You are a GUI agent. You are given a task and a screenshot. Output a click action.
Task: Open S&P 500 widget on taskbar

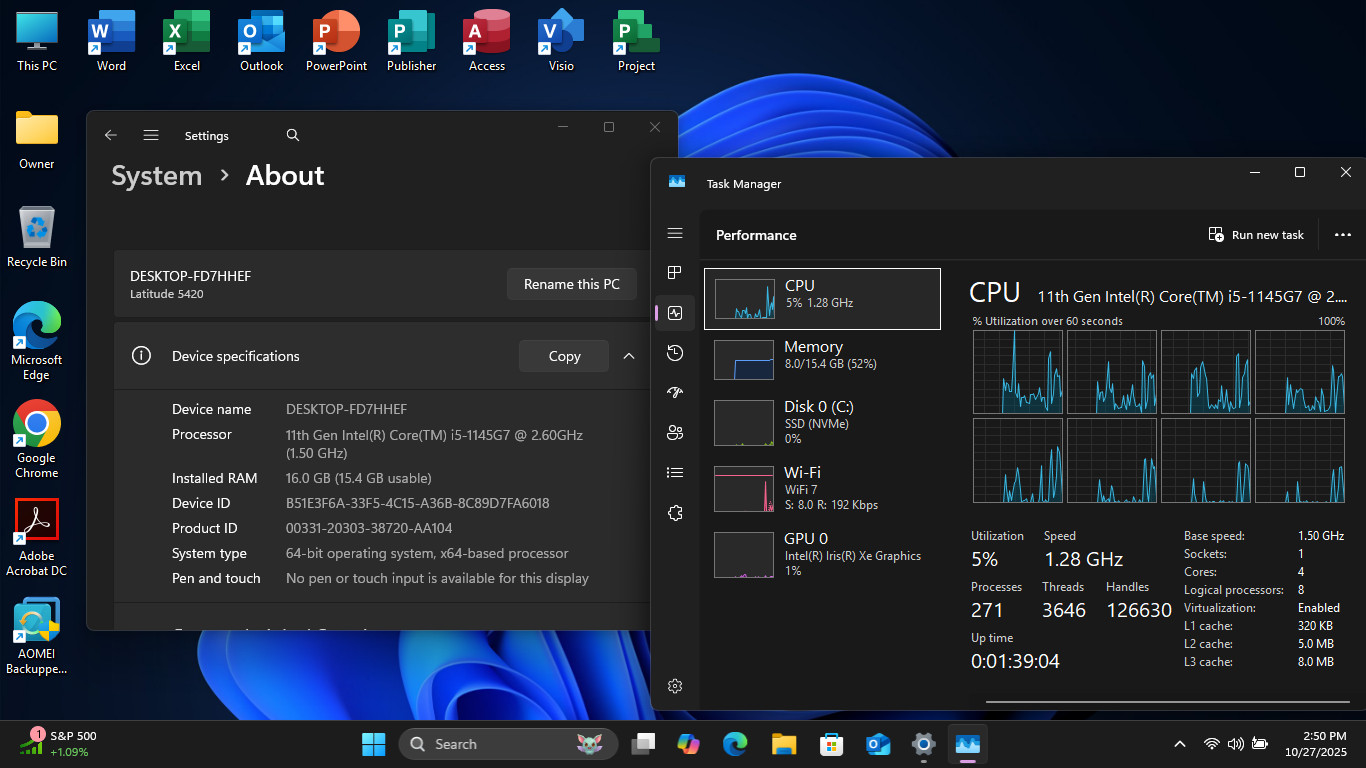(58, 743)
